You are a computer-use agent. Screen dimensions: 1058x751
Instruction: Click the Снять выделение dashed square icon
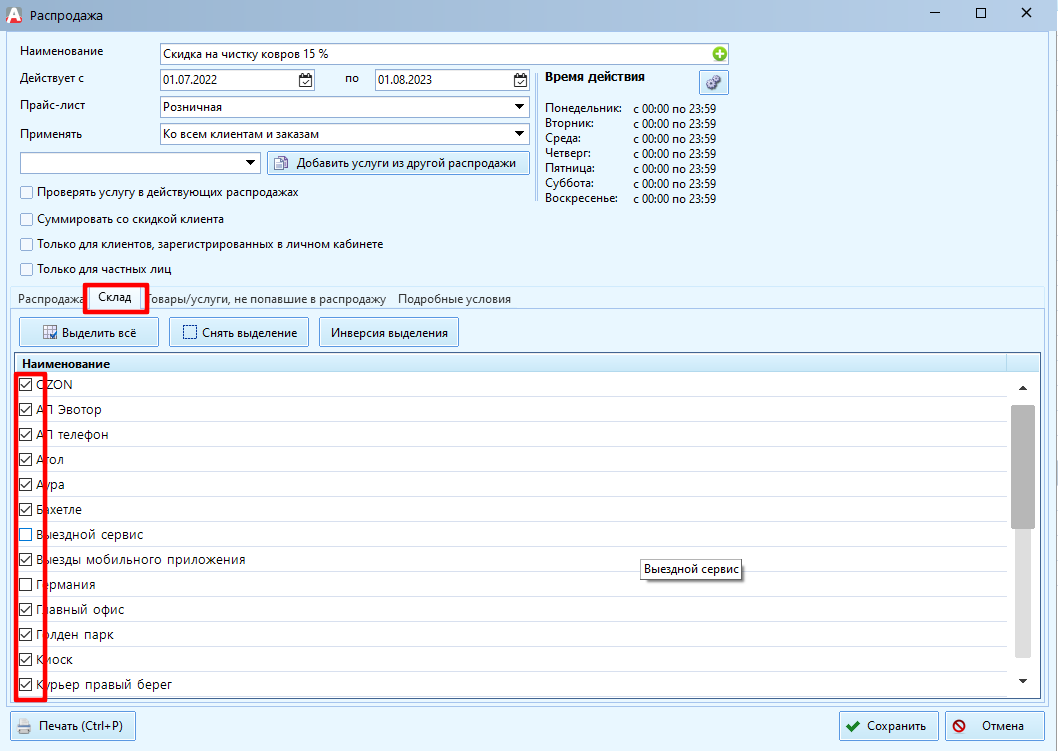[x=190, y=333]
